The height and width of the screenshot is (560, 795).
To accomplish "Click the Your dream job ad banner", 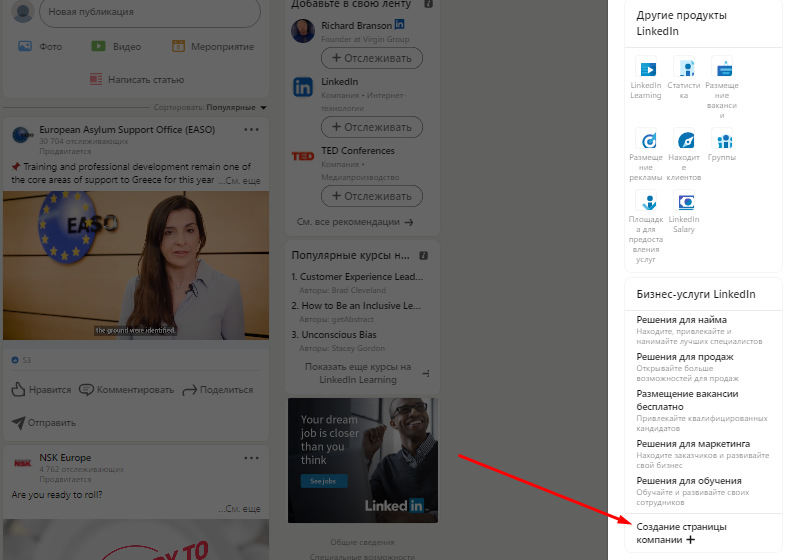I will pyautogui.click(x=363, y=460).
